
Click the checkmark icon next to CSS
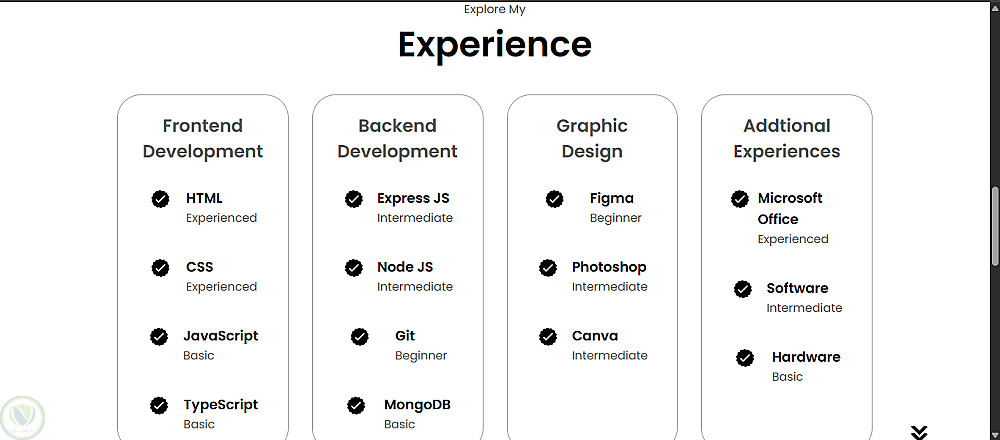[x=160, y=268]
